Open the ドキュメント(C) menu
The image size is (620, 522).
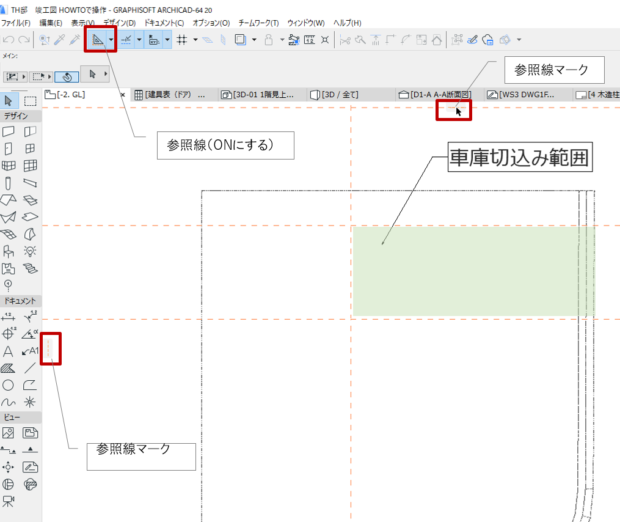pyautogui.click(x=164, y=23)
